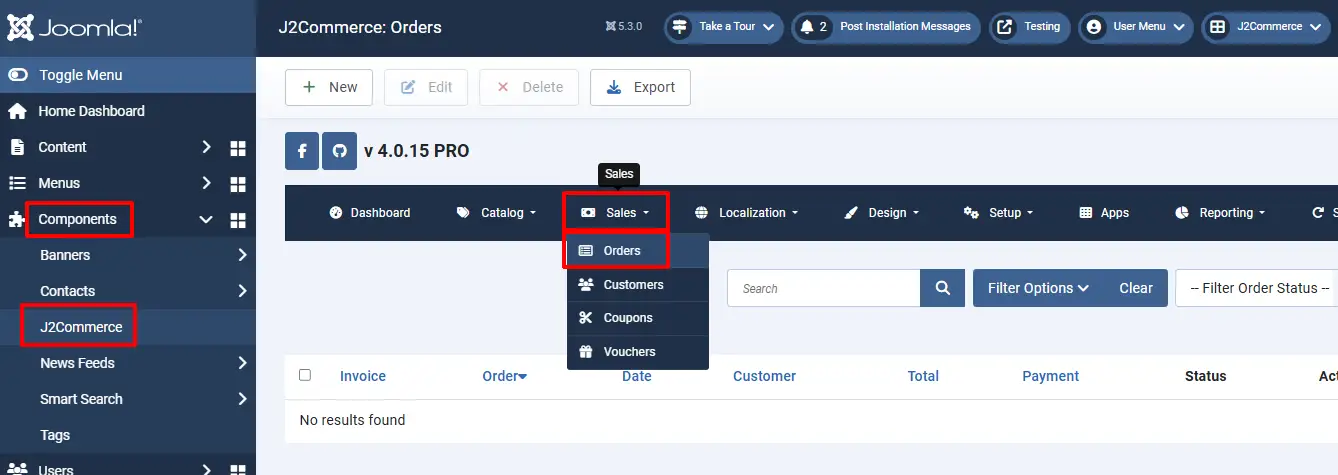Viewport: 1338px width, 475px height.
Task: Focus the orders Search field
Action: coord(823,288)
